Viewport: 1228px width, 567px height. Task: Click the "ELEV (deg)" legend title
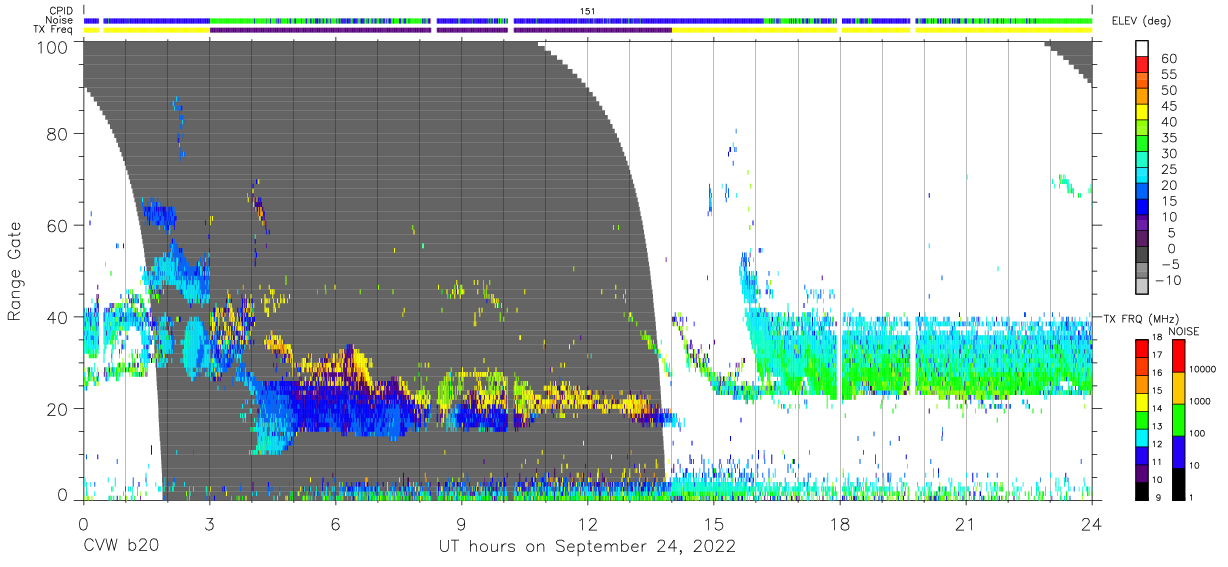[1141, 22]
